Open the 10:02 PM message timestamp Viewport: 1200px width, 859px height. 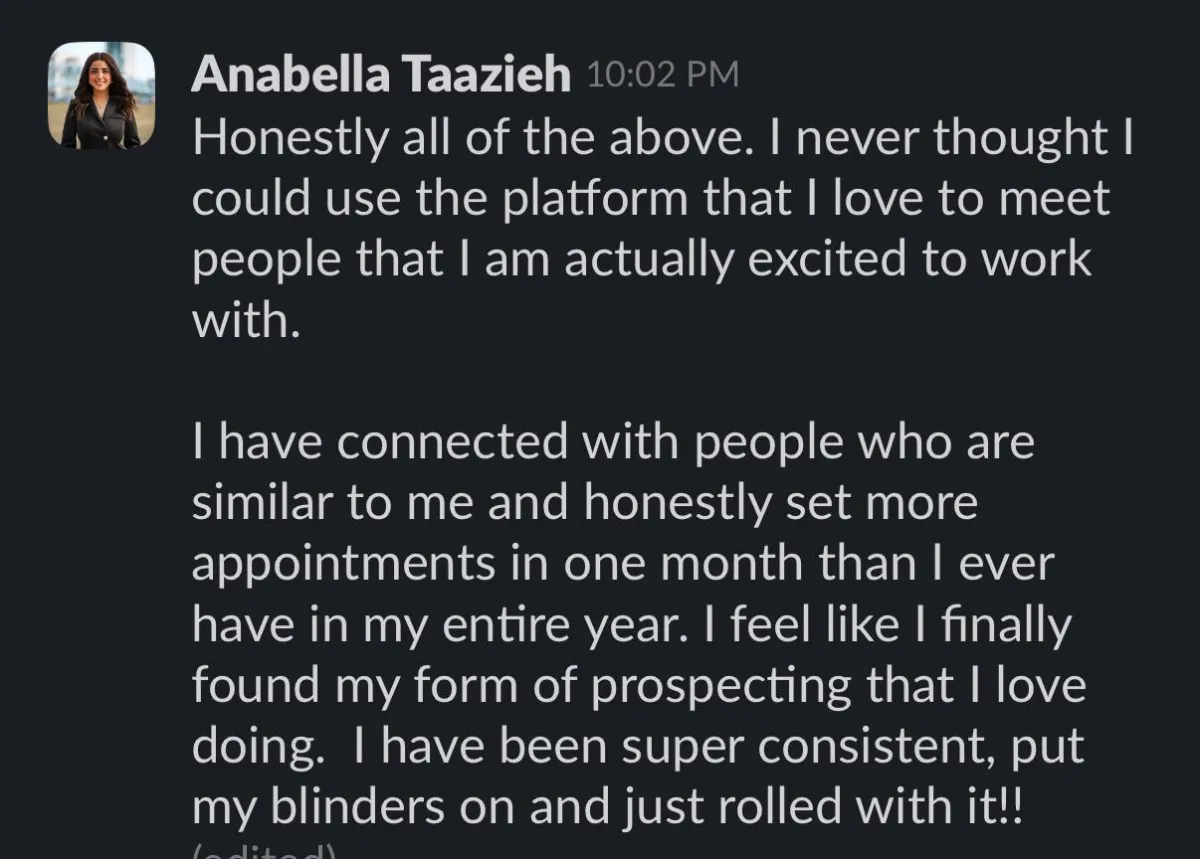[x=660, y=76]
